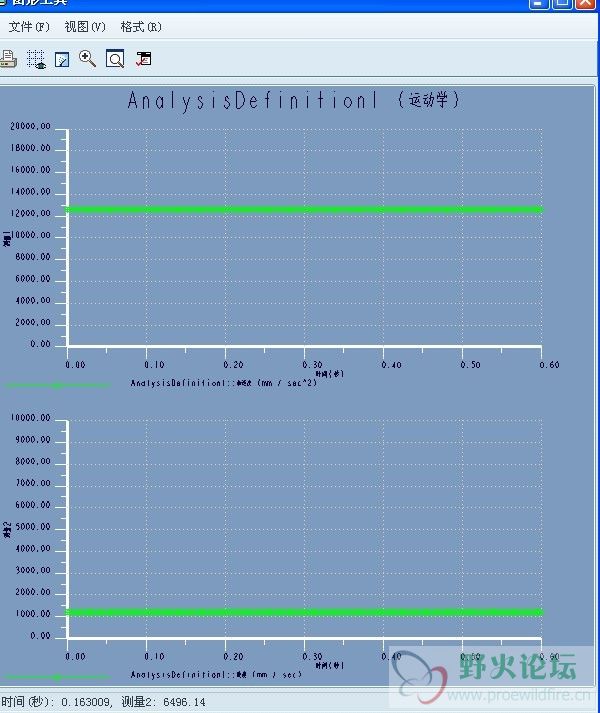The height and width of the screenshot is (713, 600).
Task: Click the bottom graph legend mm / sec label
Action: 216,674
